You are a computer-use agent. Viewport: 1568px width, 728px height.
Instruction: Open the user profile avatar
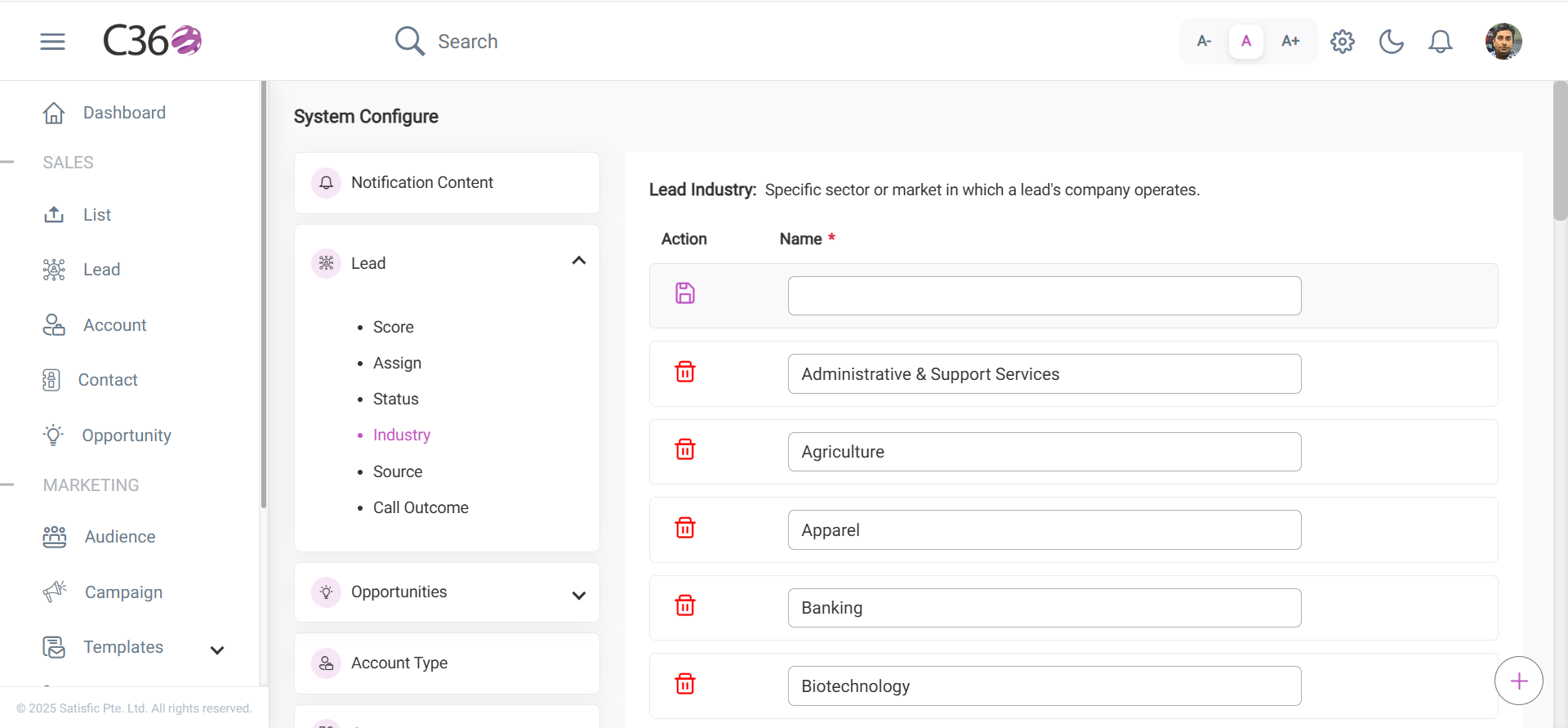click(1503, 41)
